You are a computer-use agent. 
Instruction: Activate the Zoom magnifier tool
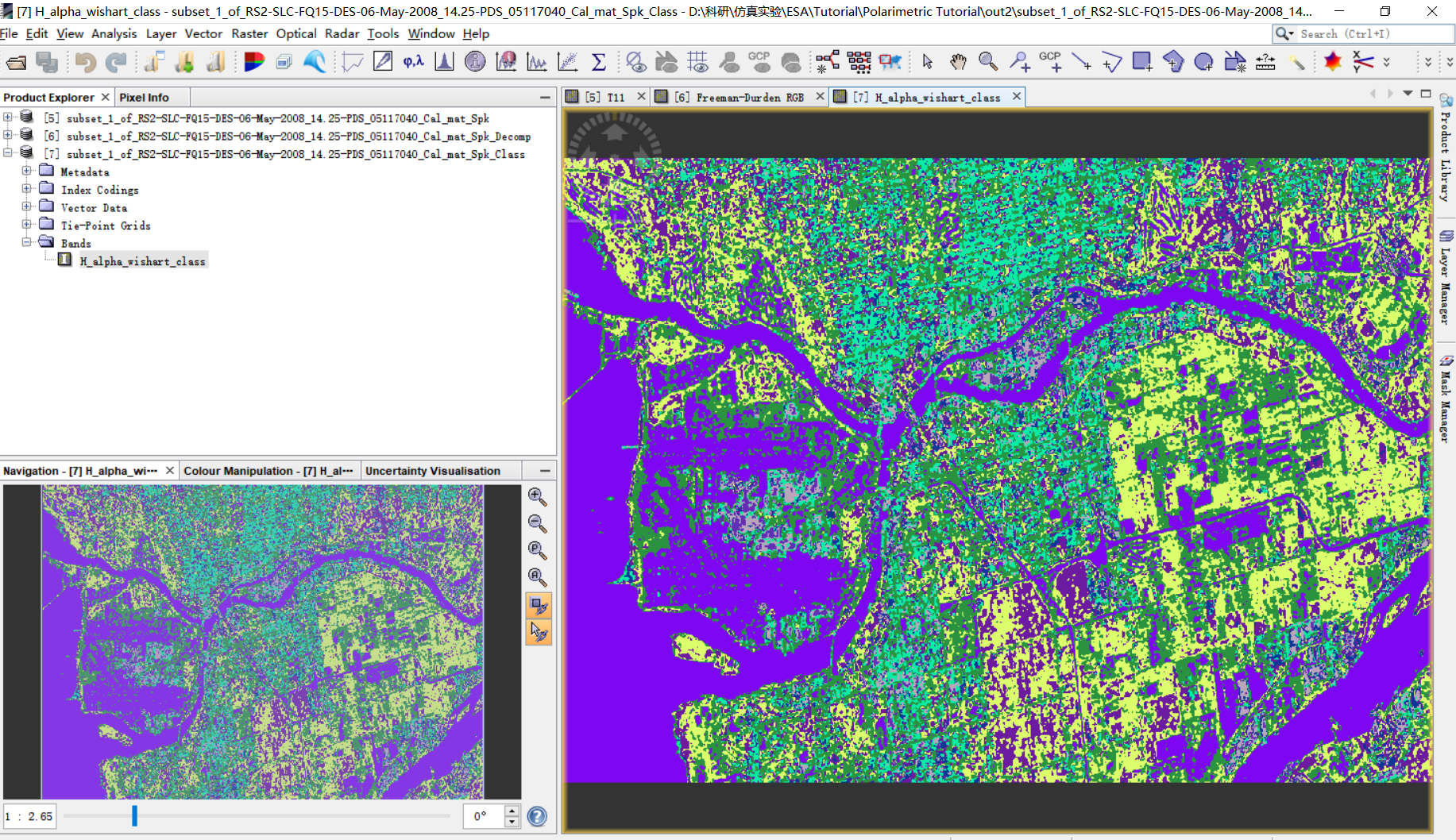[988, 62]
